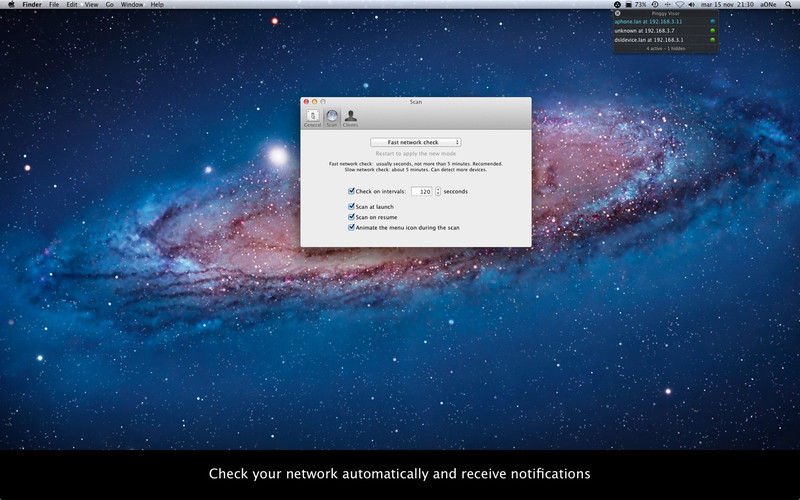
Task: Toggle Animate the menu icon during scan
Action: (x=351, y=228)
